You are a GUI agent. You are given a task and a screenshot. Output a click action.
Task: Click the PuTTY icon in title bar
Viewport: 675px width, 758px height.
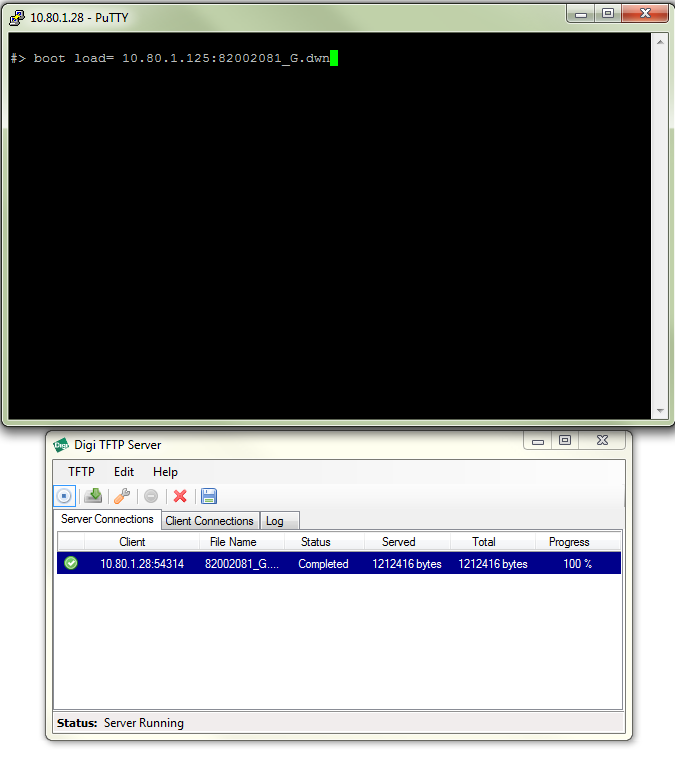click(16, 17)
